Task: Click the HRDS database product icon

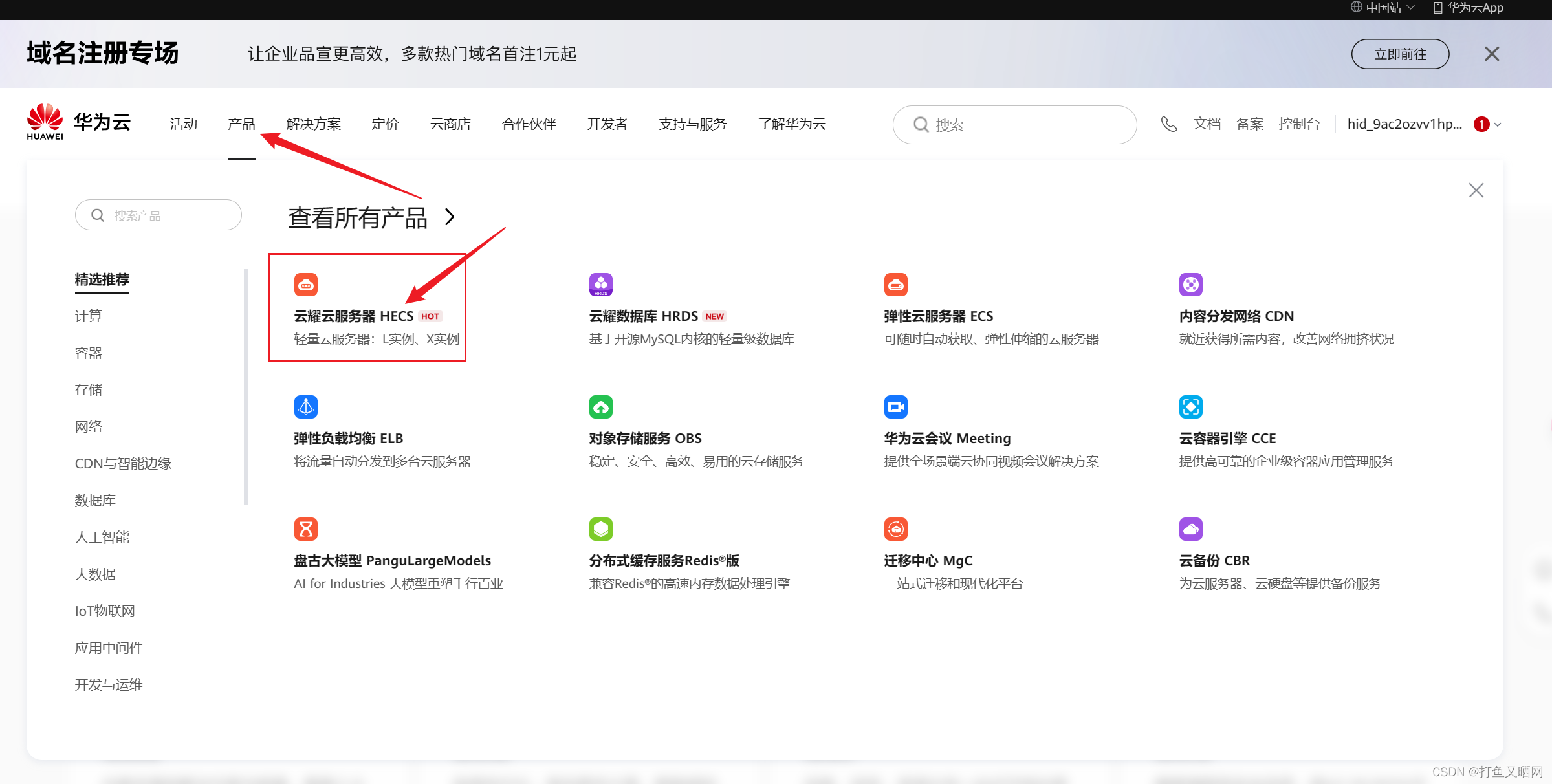Action: (x=600, y=285)
